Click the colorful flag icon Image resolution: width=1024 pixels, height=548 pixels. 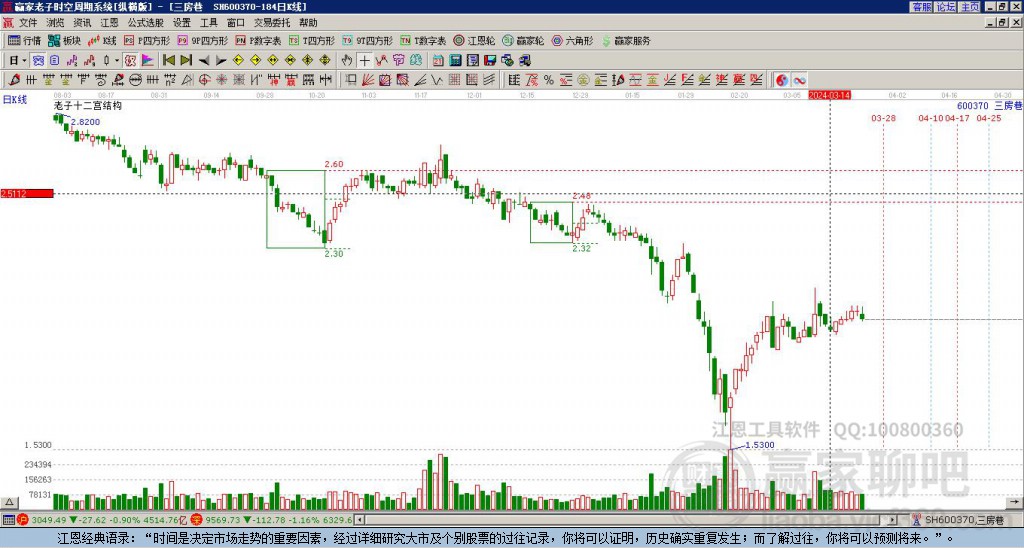click(148, 60)
